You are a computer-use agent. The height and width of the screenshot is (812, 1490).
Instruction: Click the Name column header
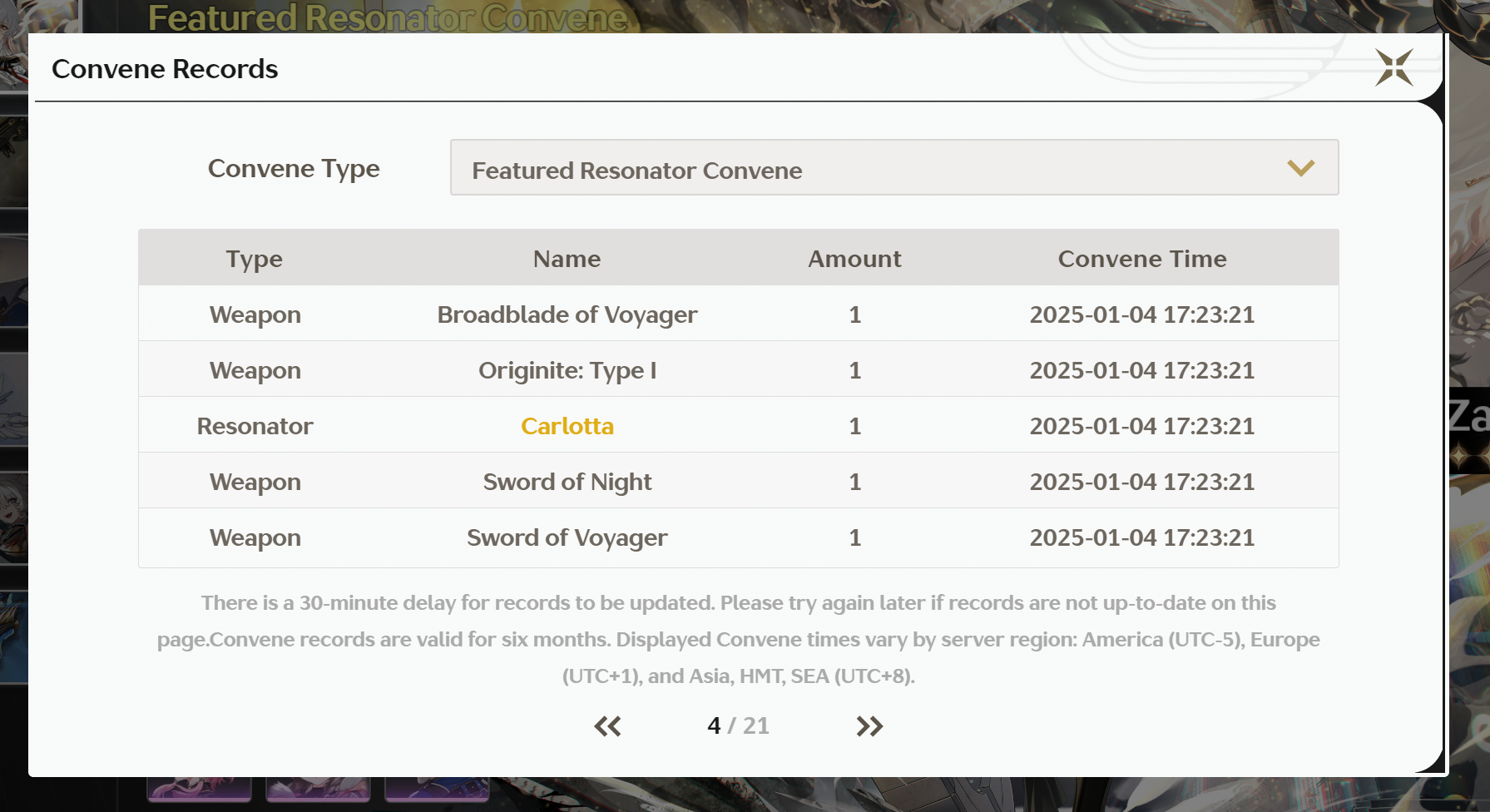567,259
